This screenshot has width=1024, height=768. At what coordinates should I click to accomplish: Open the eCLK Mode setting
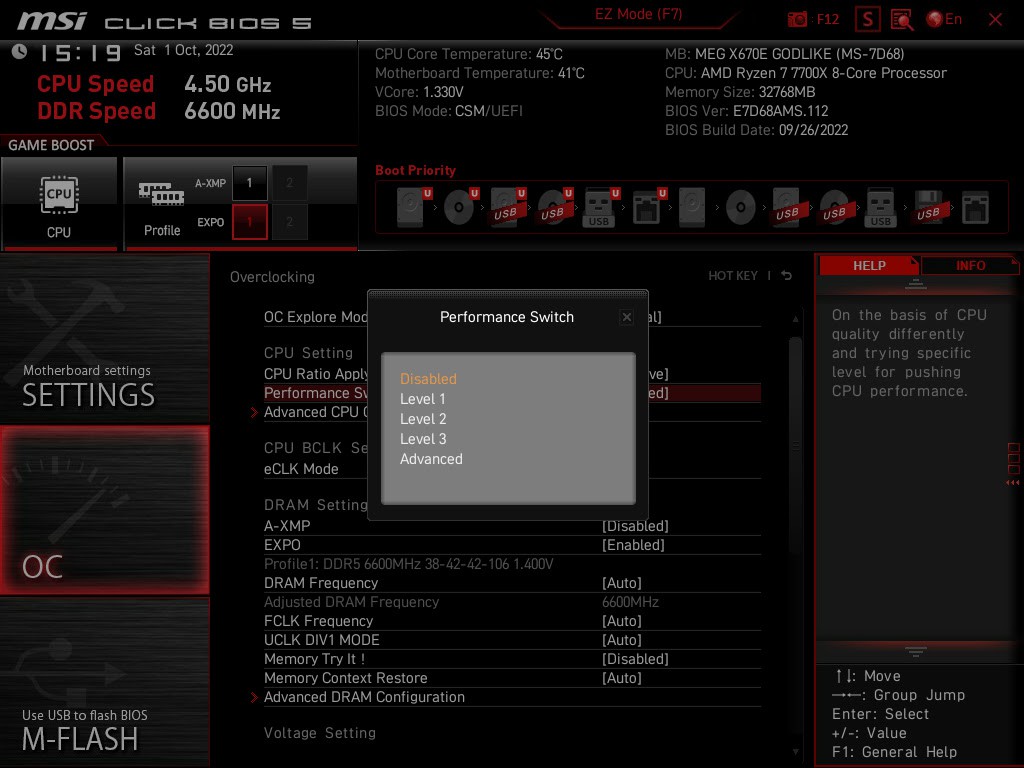512,469
